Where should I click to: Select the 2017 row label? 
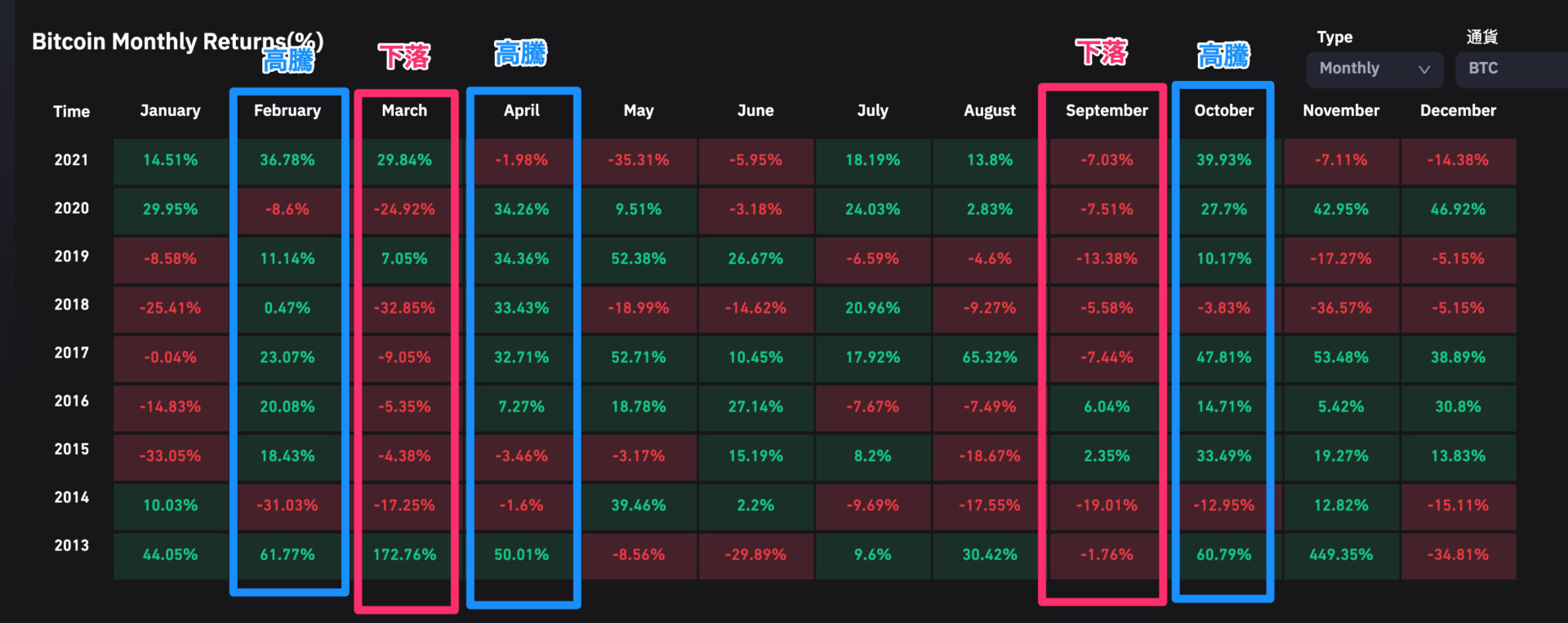pos(71,354)
